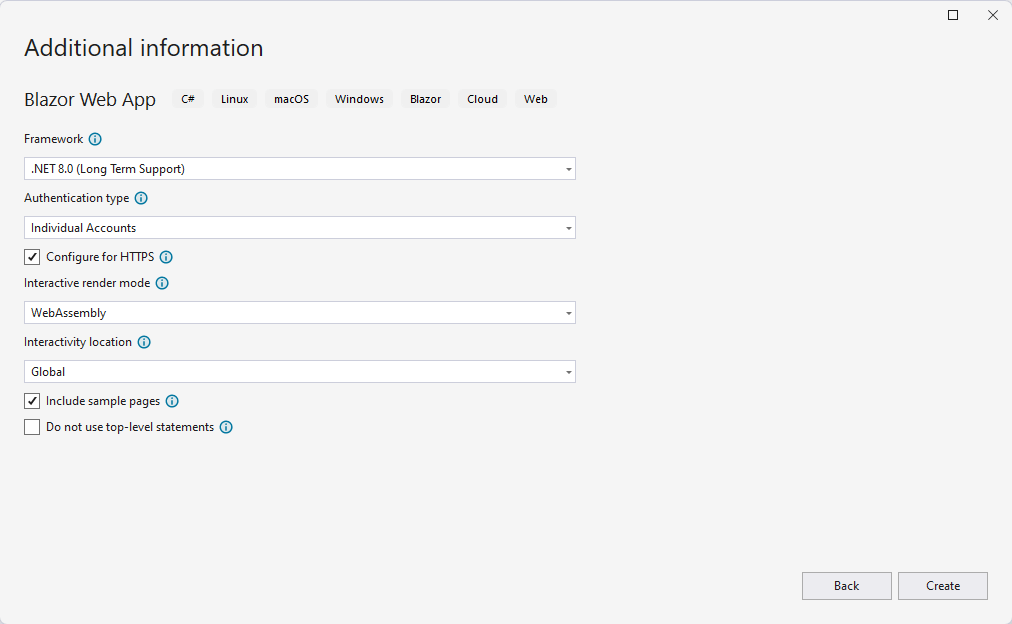Screen dimensions: 1012x624
Task: Click the Authentication type label
Action: tap(76, 198)
